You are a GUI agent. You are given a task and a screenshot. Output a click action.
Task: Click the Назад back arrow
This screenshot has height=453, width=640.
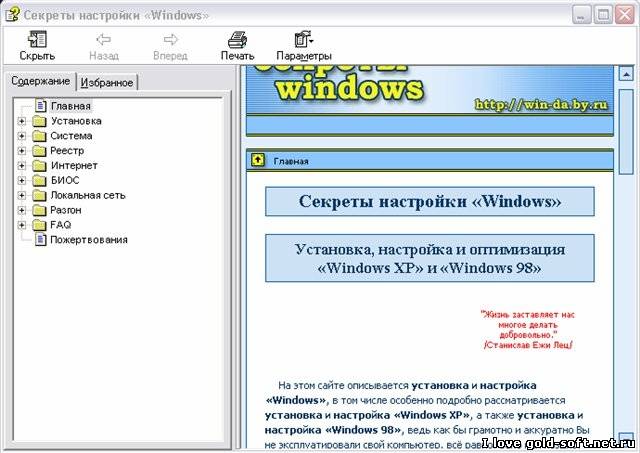[x=104, y=40]
